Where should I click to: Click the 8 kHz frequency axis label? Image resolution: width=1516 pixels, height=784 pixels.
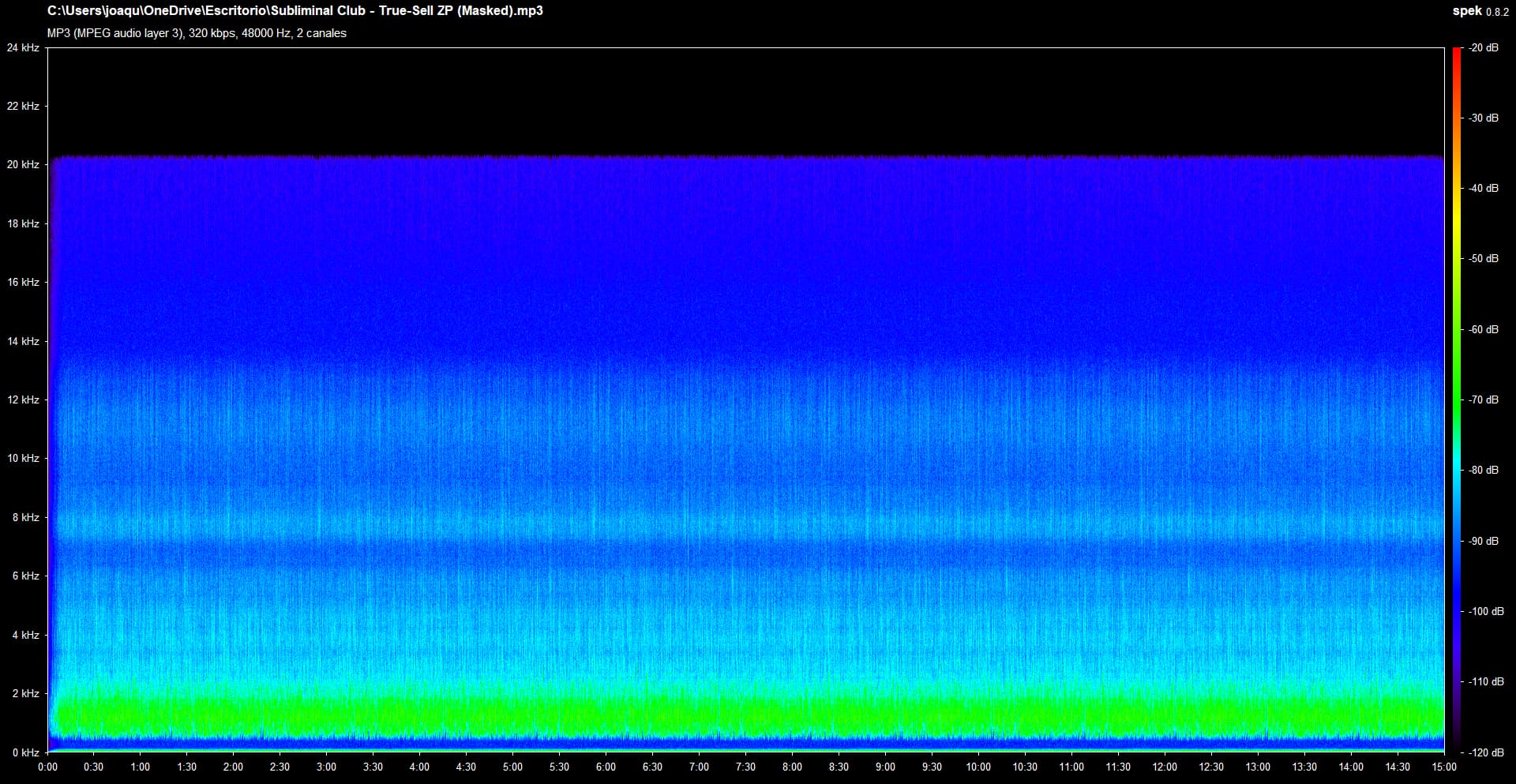(25, 517)
